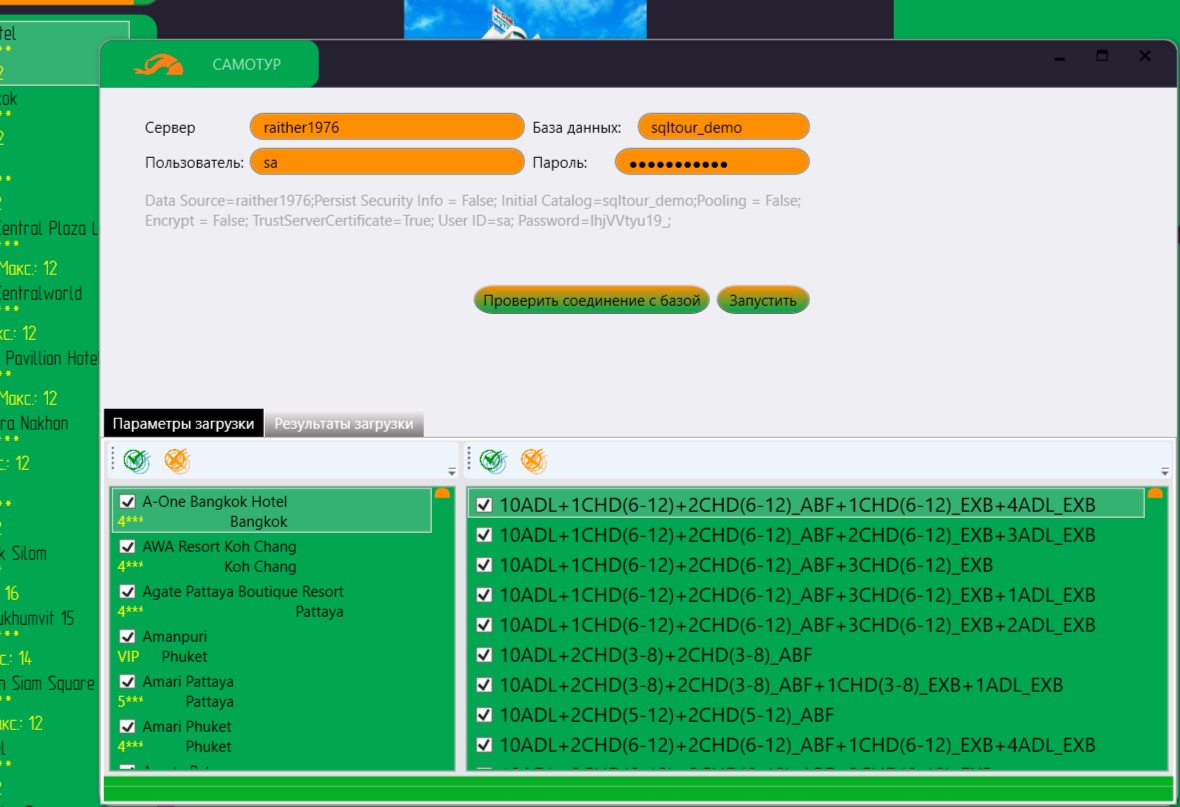Toggle the Amanpuri hotel checkbox
Image resolution: width=1180 pixels, height=807 pixels.
pos(127,637)
